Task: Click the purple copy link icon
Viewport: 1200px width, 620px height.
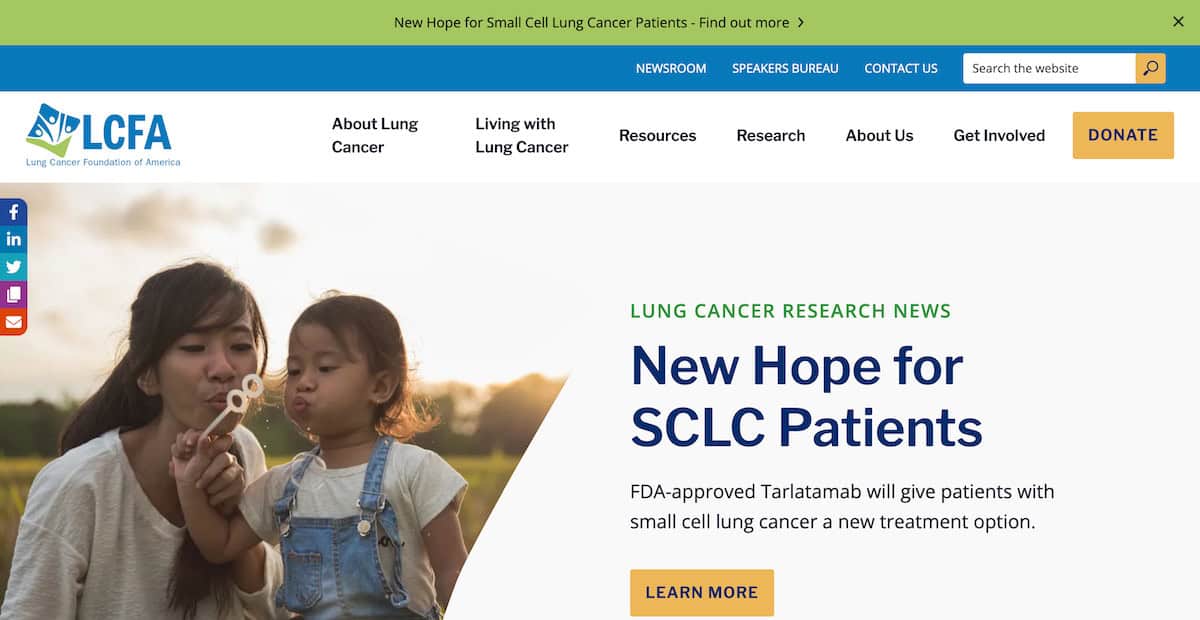Action: click(x=13, y=294)
